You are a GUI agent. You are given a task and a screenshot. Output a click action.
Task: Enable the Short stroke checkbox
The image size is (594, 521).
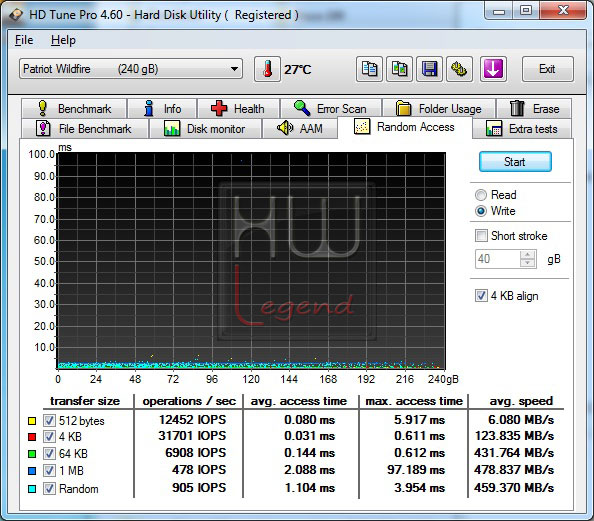click(481, 236)
